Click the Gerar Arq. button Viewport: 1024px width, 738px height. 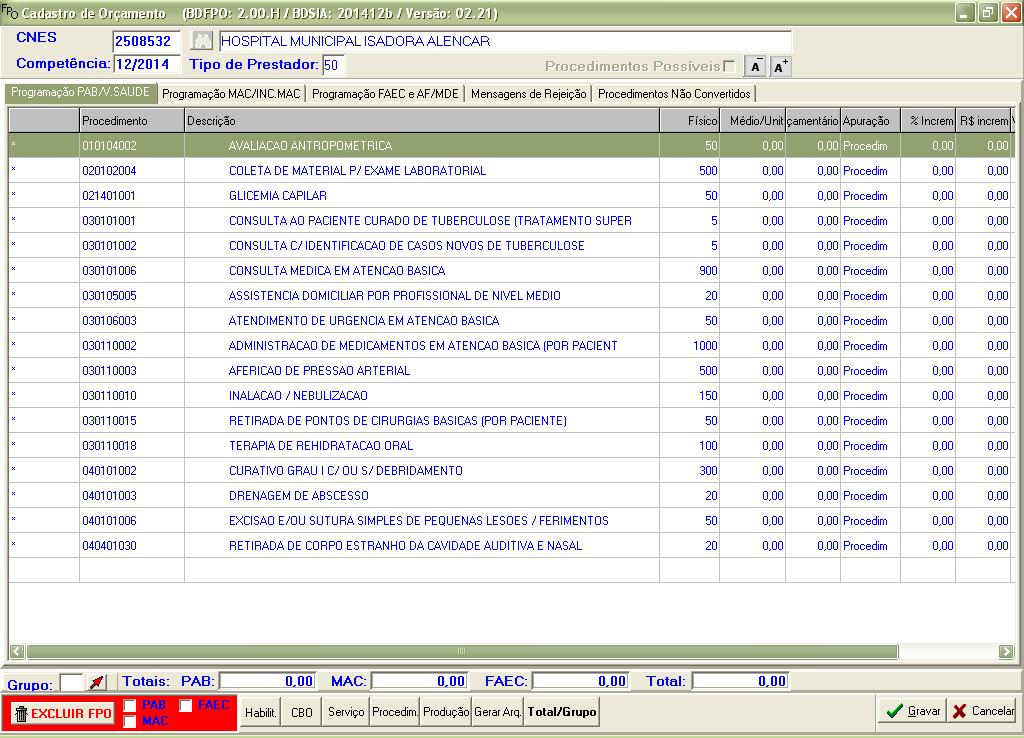498,712
